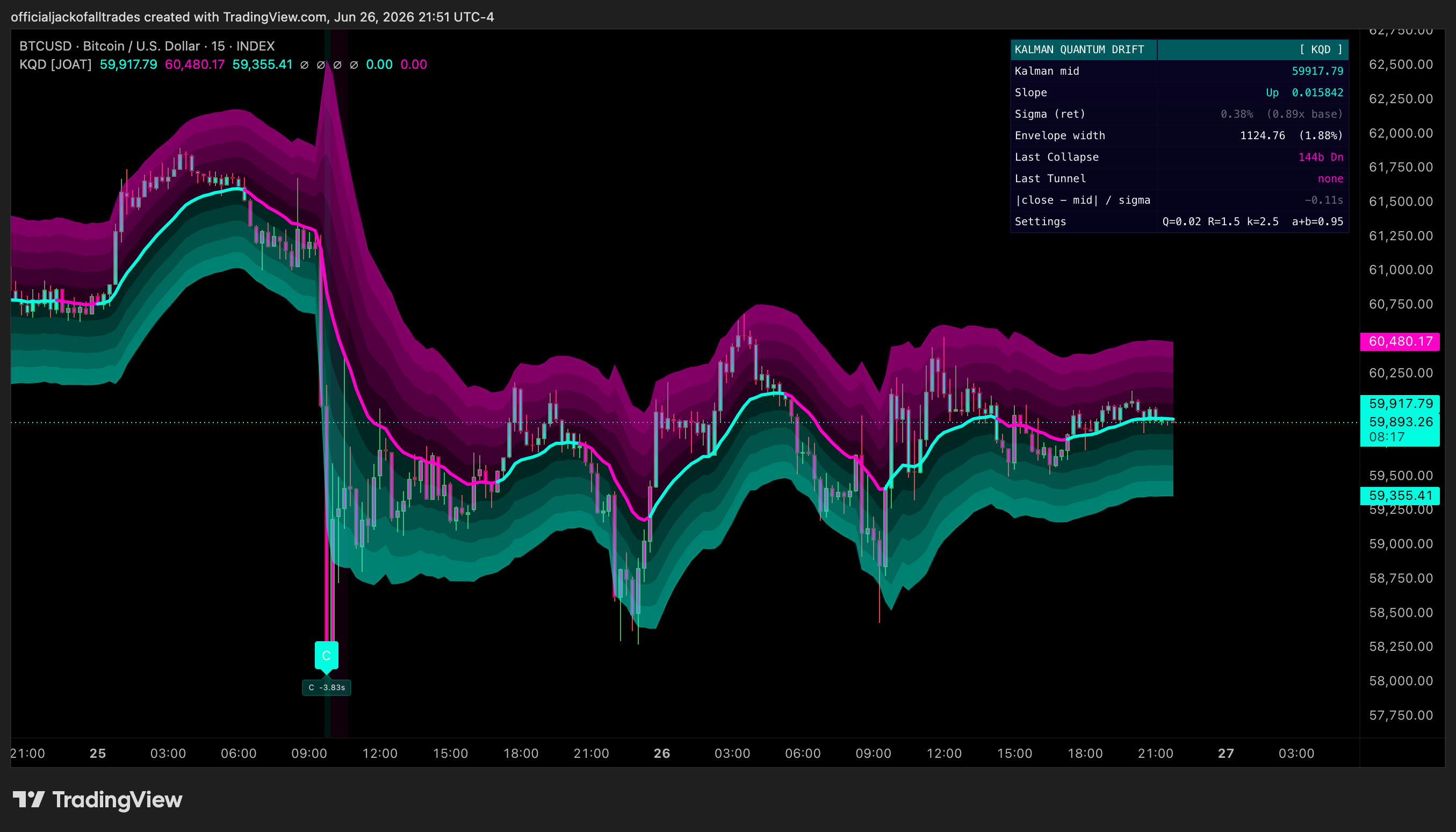Click the |close - mid| / sigma row label

pos(1083,200)
